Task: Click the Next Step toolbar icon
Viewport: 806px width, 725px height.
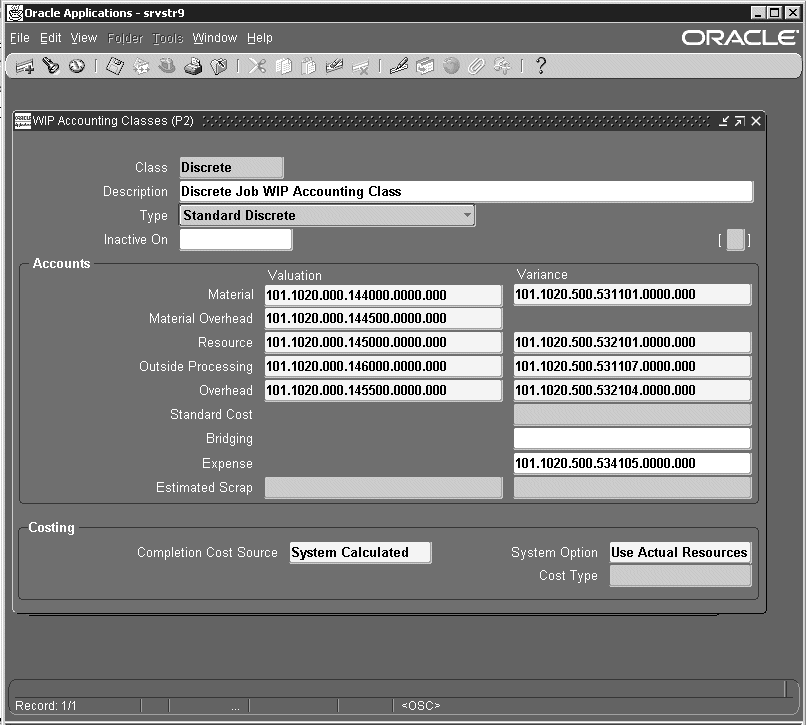Action: 141,66
